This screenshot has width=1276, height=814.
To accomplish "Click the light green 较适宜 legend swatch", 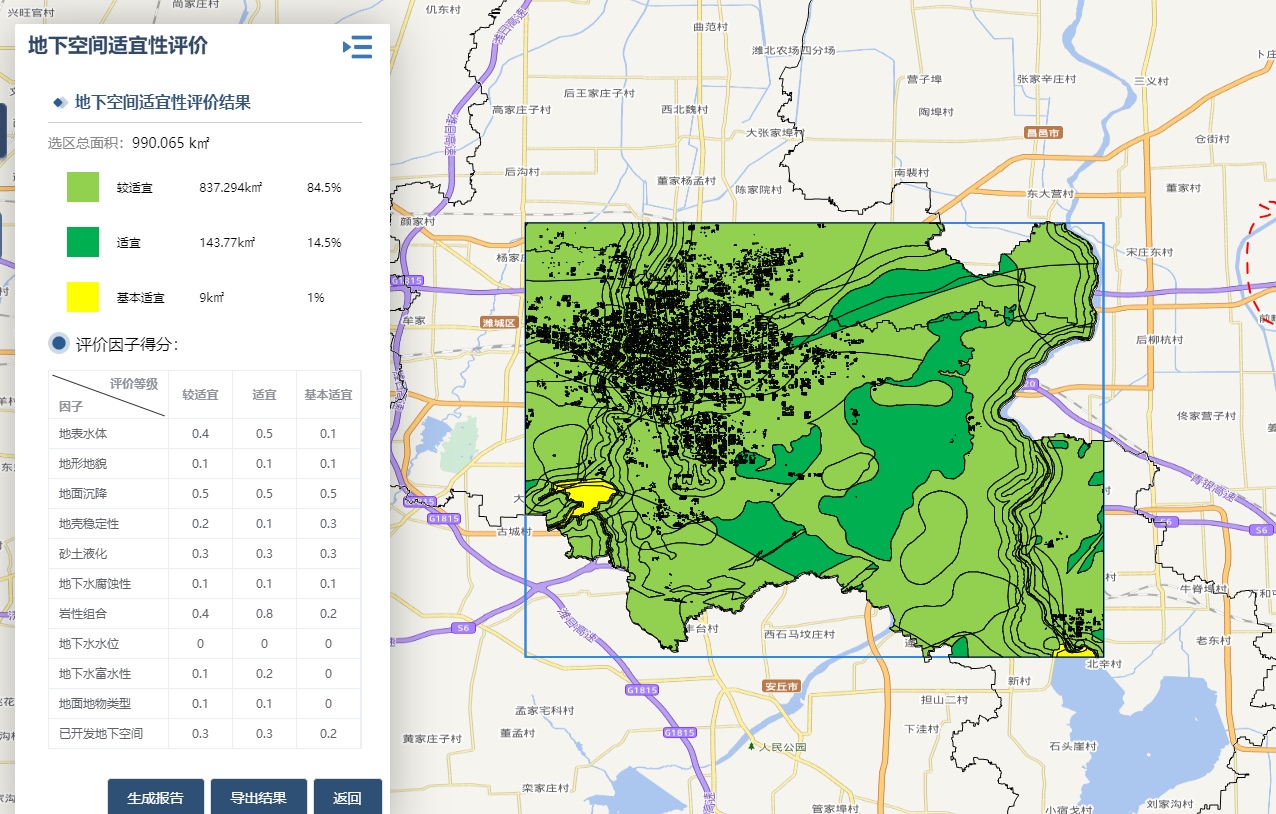I will coord(83,187).
